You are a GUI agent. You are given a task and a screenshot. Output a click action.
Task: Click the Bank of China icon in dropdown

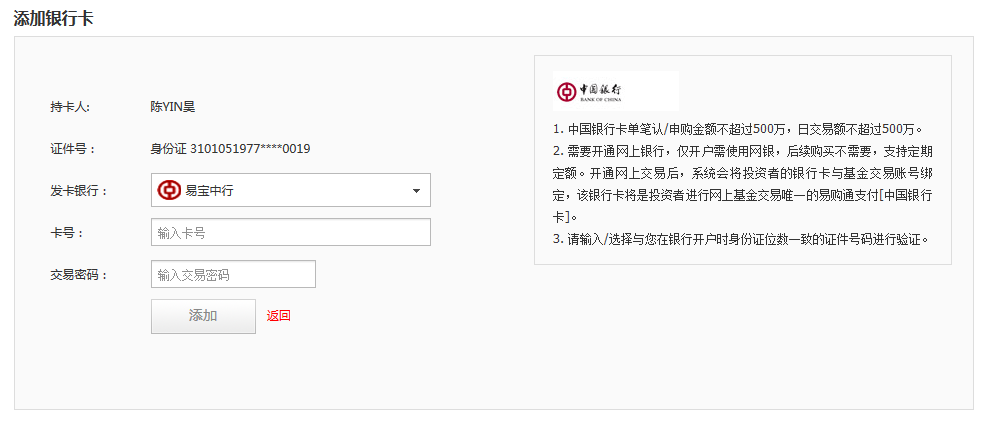169,190
